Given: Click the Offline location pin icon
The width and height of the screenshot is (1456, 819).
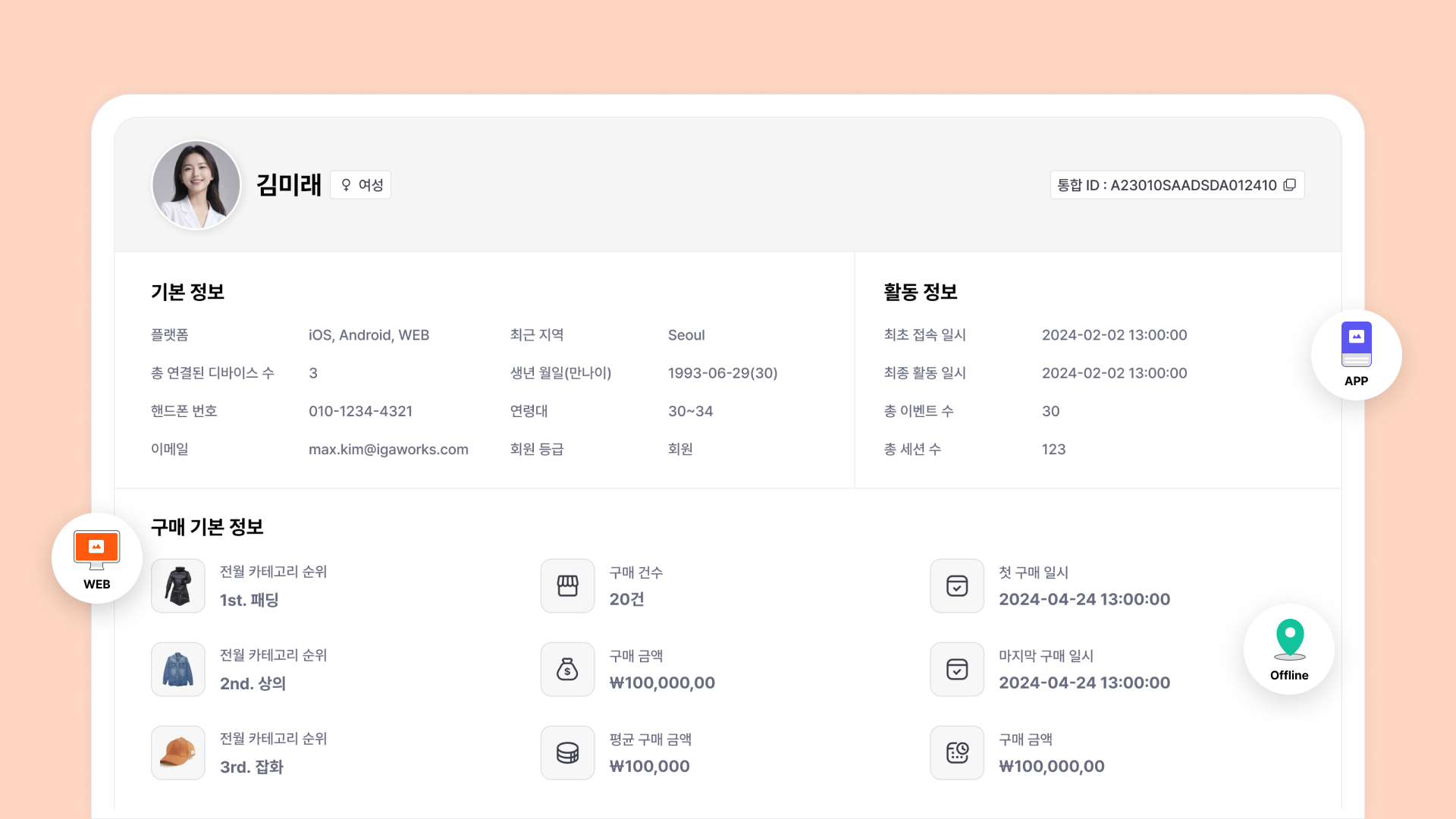Looking at the screenshot, I should (x=1289, y=639).
